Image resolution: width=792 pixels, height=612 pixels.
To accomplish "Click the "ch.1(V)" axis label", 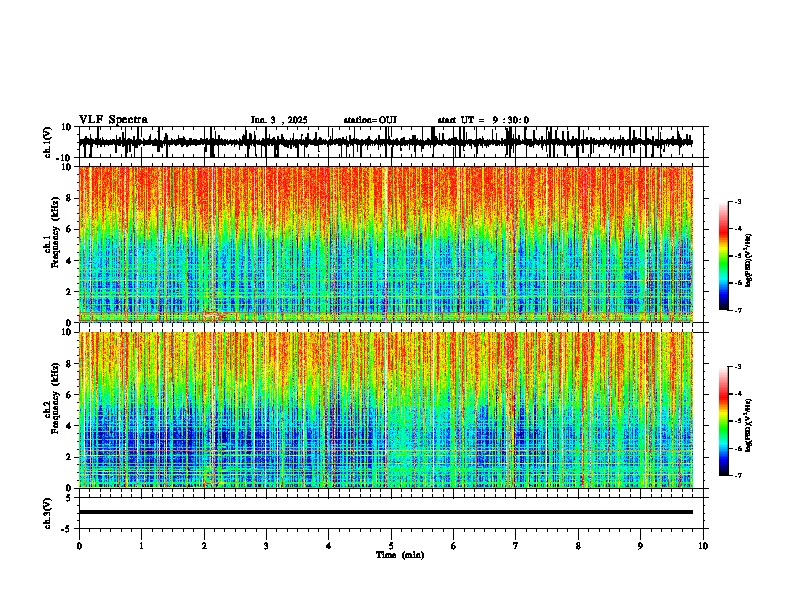I will (48, 142).
